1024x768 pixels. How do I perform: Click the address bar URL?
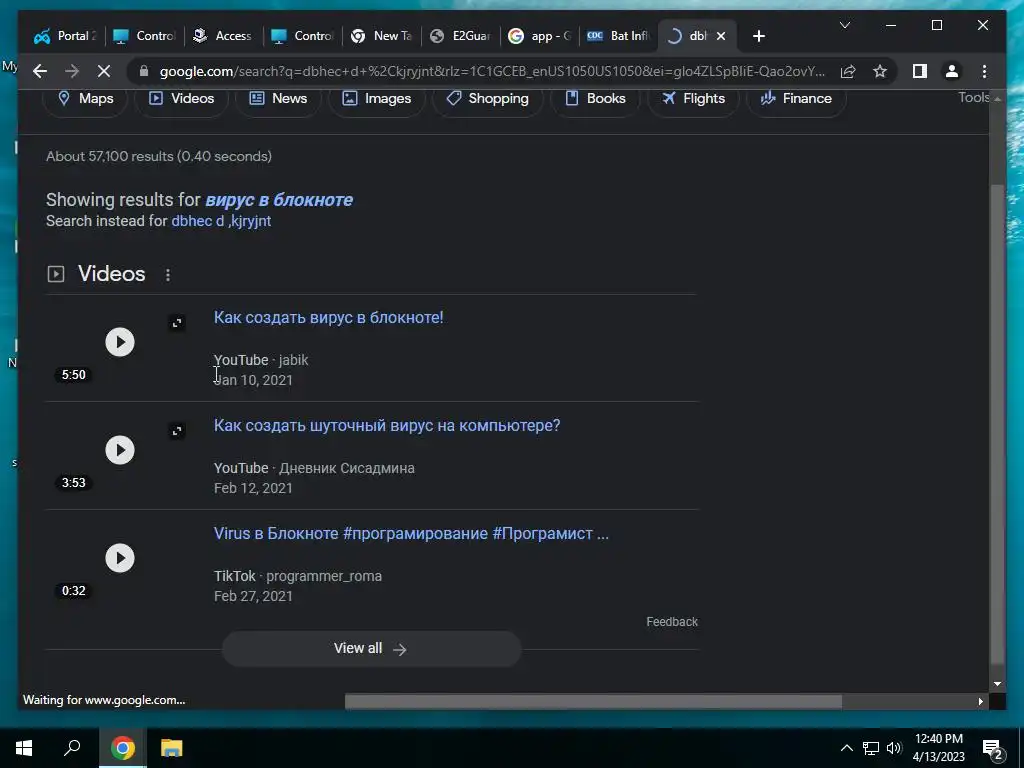pos(492,71)
